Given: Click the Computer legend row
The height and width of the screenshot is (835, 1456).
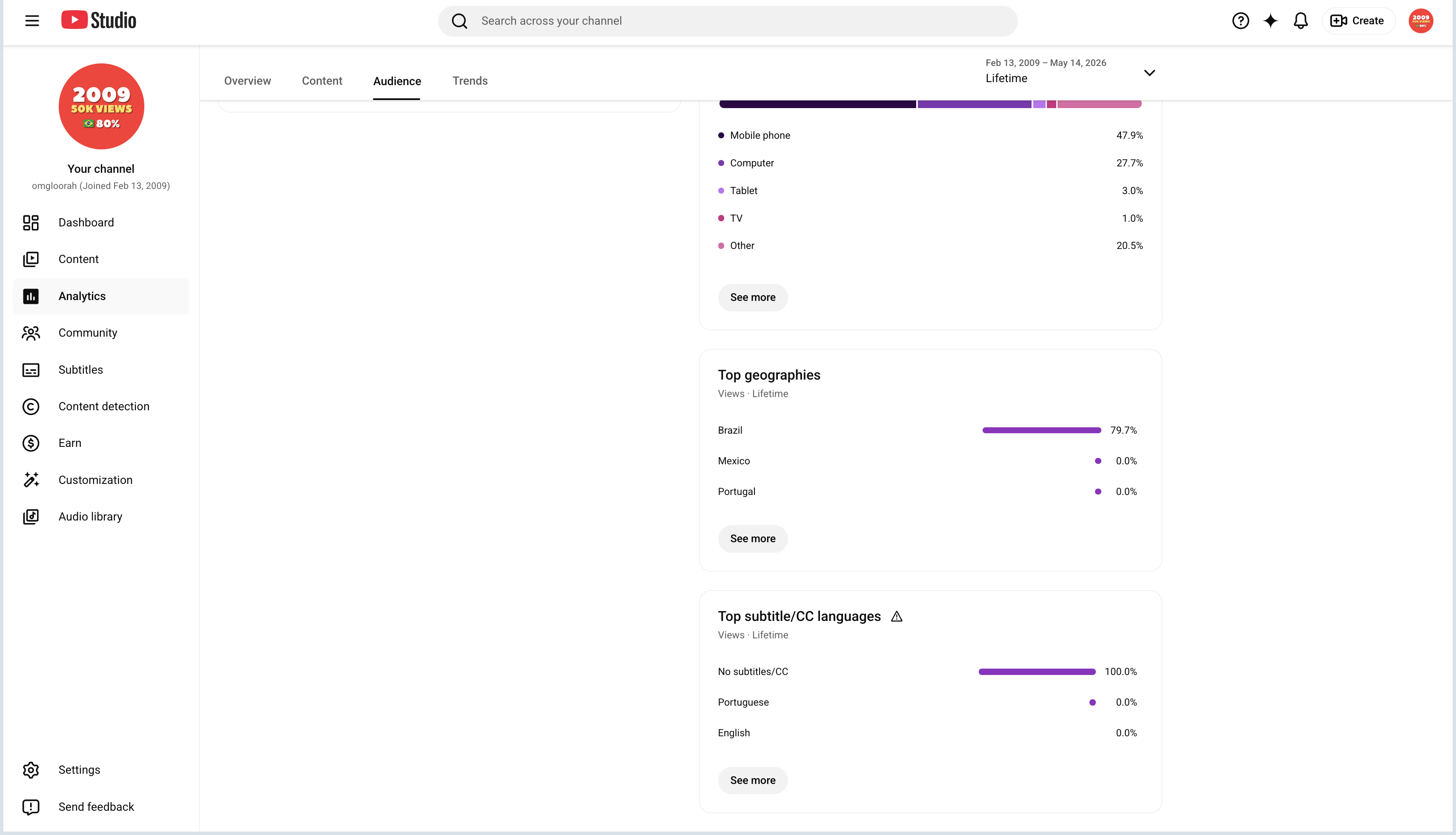Looking at the screenshot, I should coord(931,163).
